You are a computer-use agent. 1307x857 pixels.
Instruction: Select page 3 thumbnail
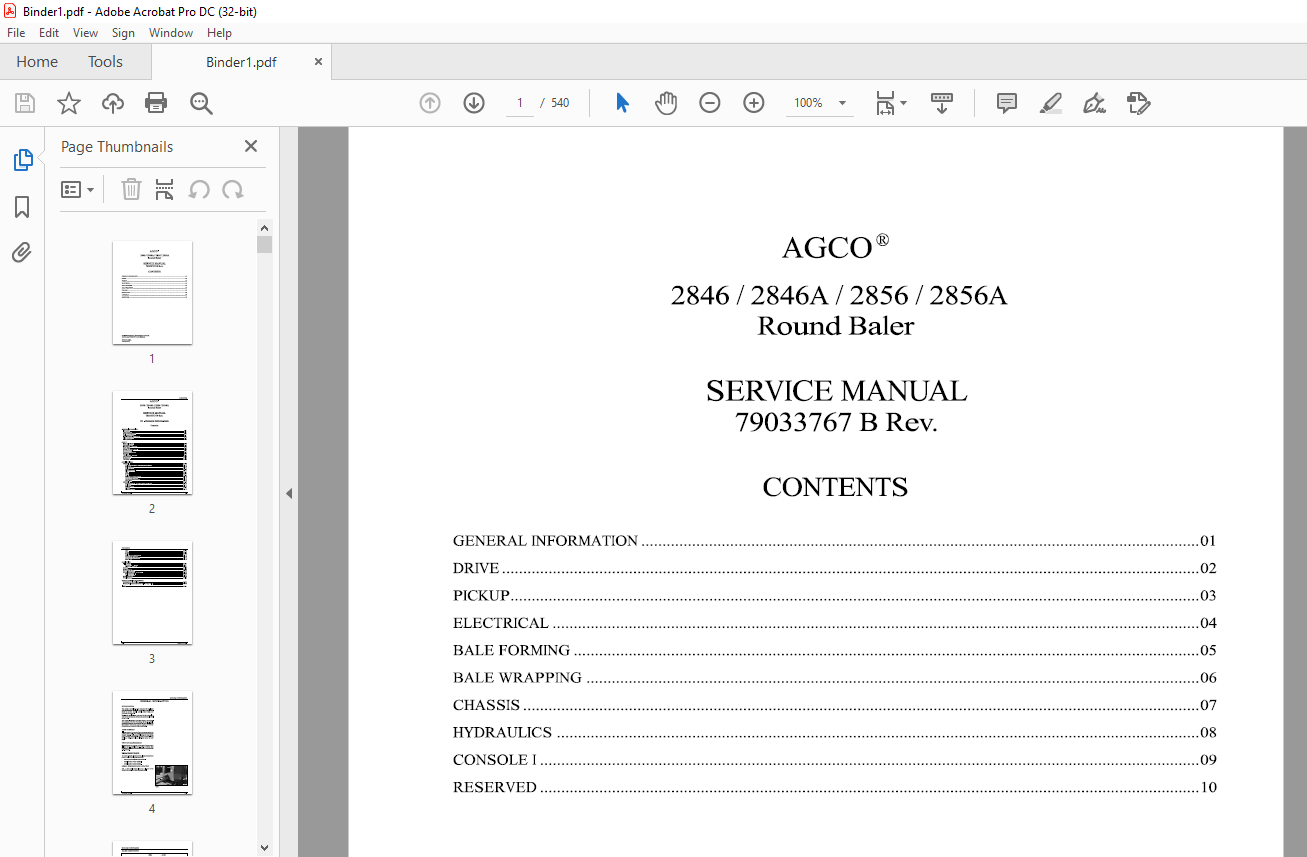point(152,593)
